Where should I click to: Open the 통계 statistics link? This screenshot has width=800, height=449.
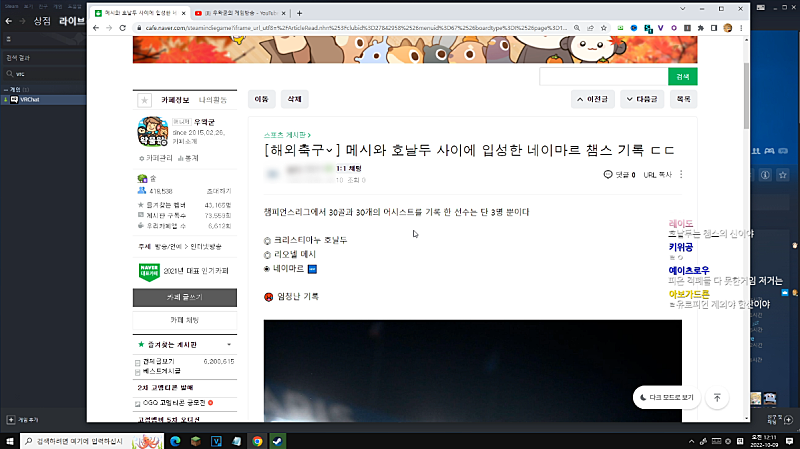pyautogui.click(x=188, y=158)
